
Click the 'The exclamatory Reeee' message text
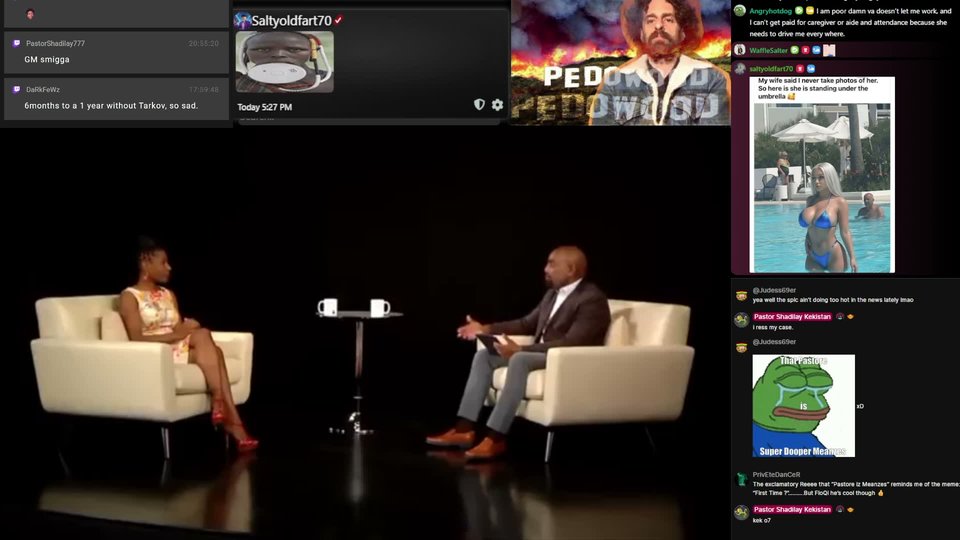[x=856, y=488]
